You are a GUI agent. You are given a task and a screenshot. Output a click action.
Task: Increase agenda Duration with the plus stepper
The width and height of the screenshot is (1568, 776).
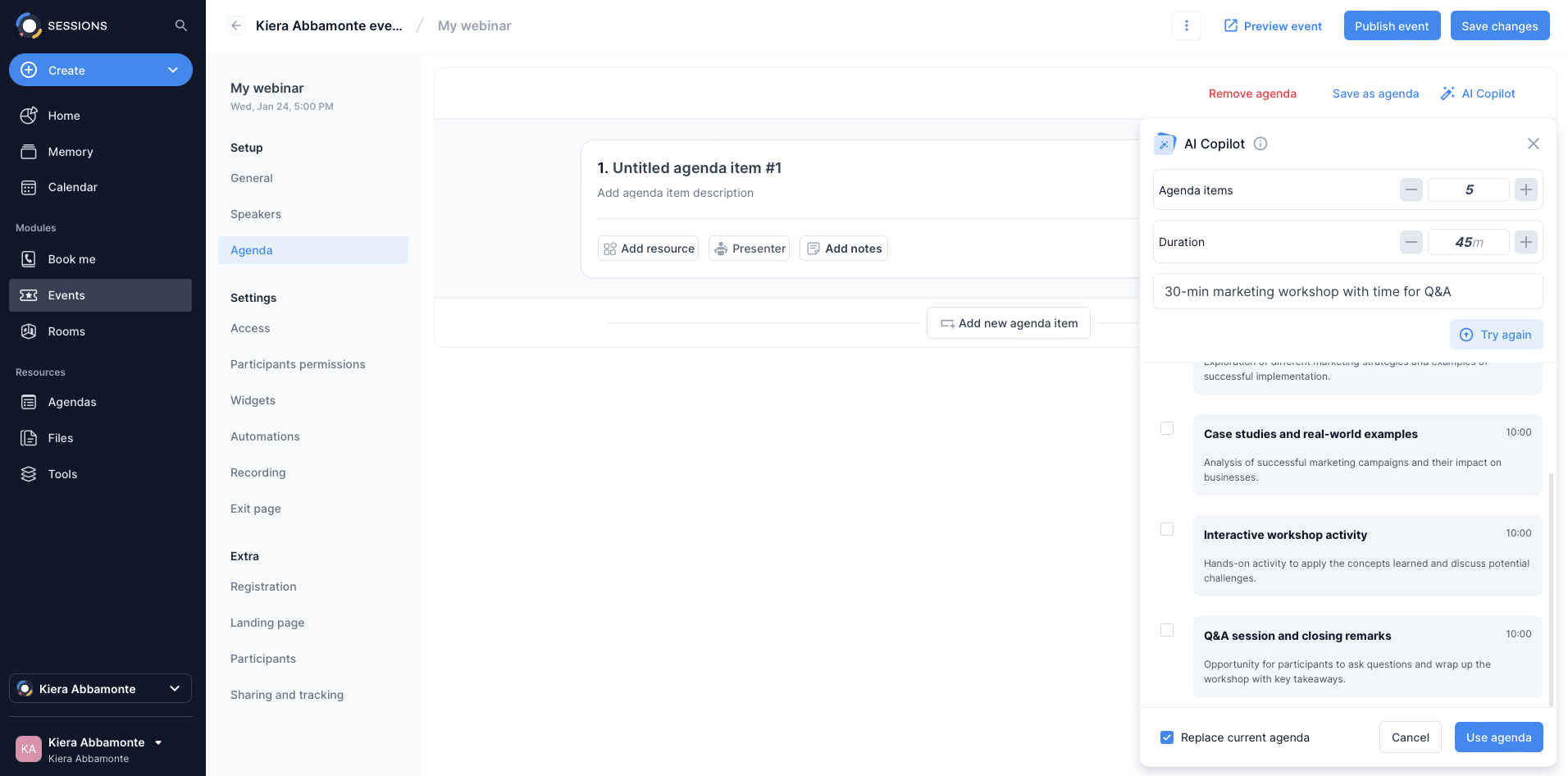click(1526, 242)
